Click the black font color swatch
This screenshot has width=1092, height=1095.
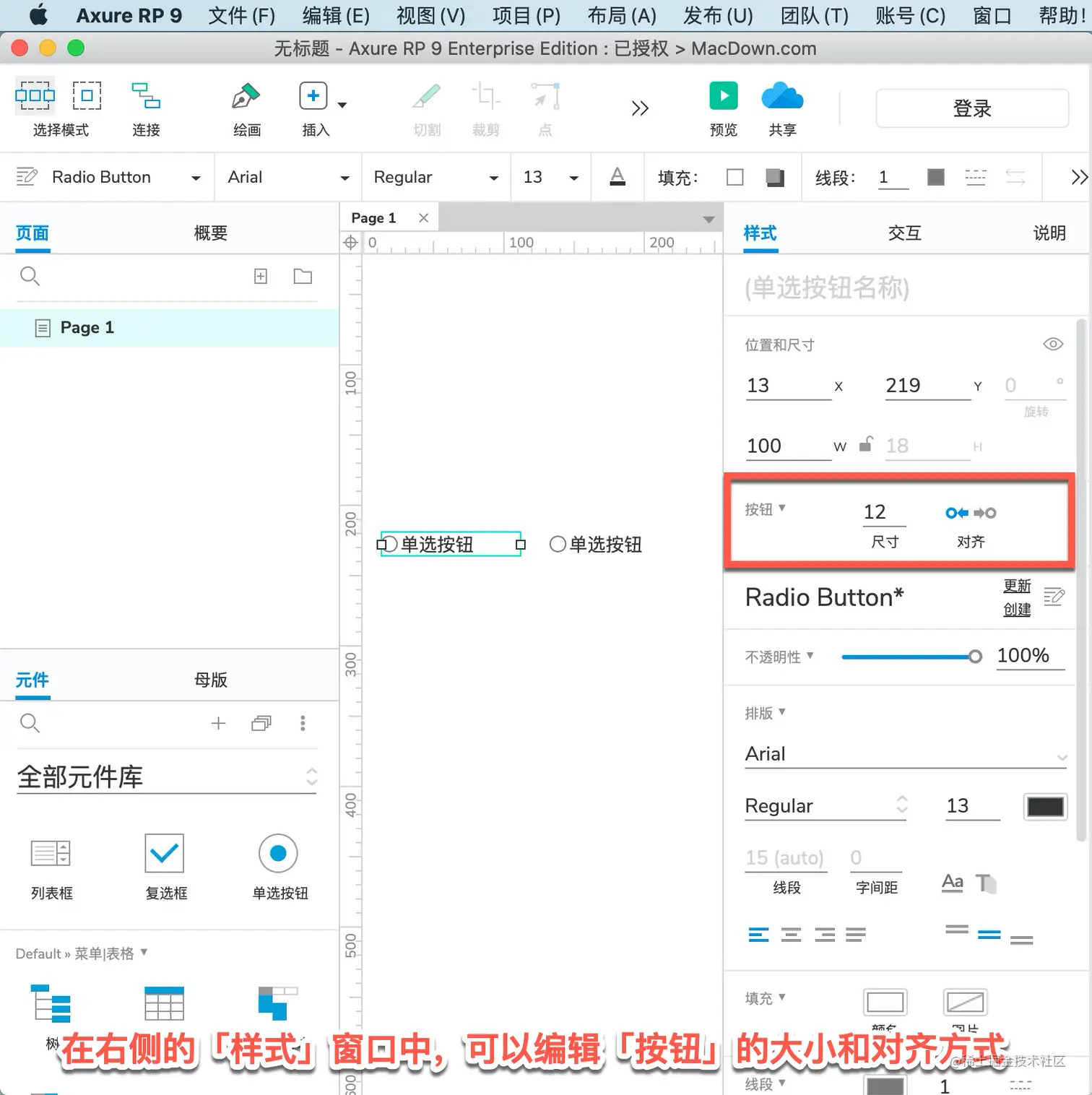(1045, 806)
